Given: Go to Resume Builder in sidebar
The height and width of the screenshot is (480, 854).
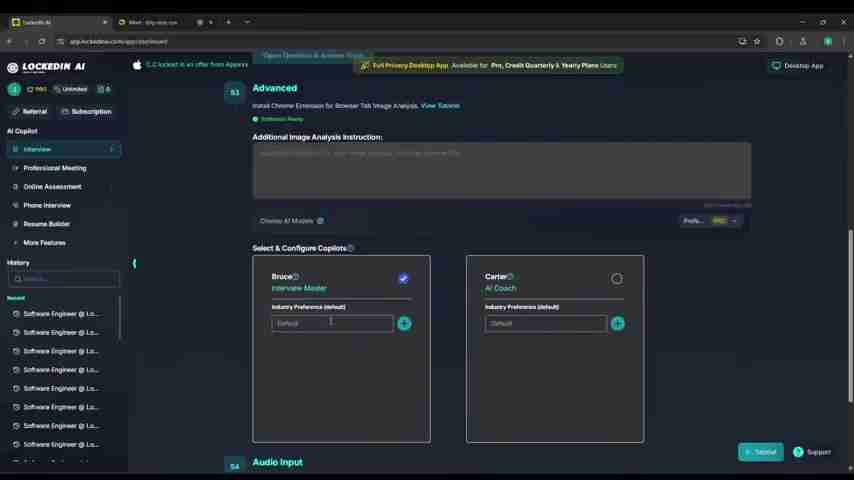Looking at the screenshot, I should tap(47, 224).
